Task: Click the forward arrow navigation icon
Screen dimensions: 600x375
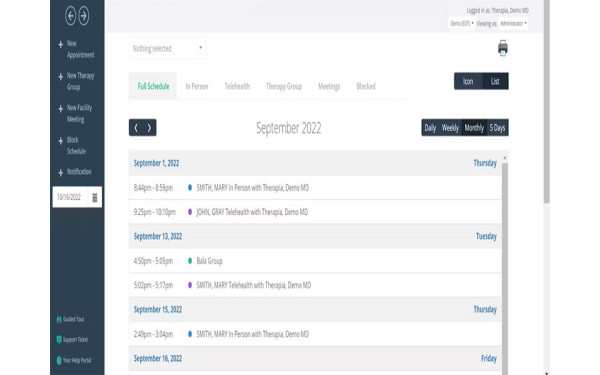Action: [84, 16]
